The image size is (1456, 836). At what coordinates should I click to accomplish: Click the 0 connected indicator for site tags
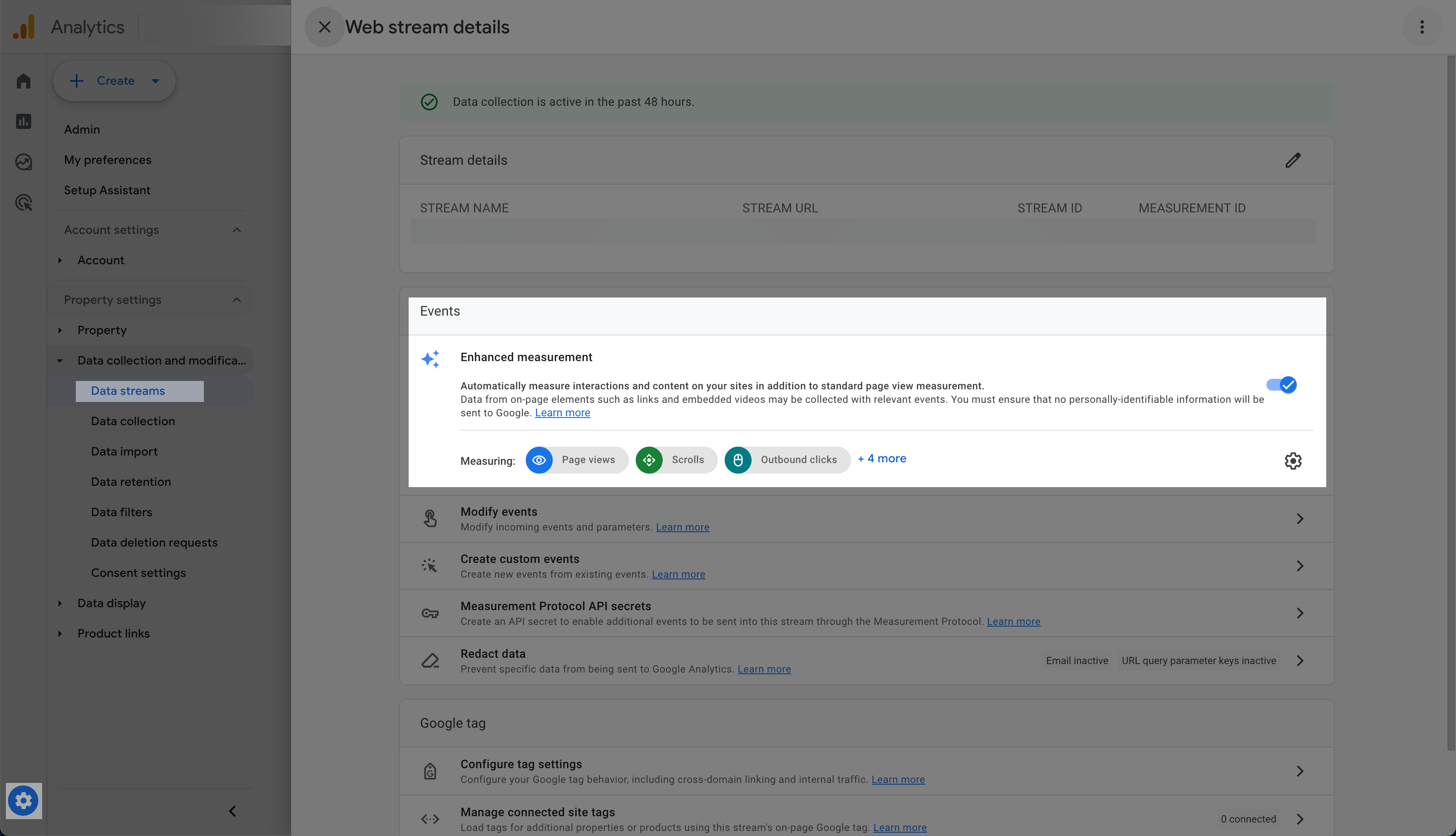(1248, 819)
